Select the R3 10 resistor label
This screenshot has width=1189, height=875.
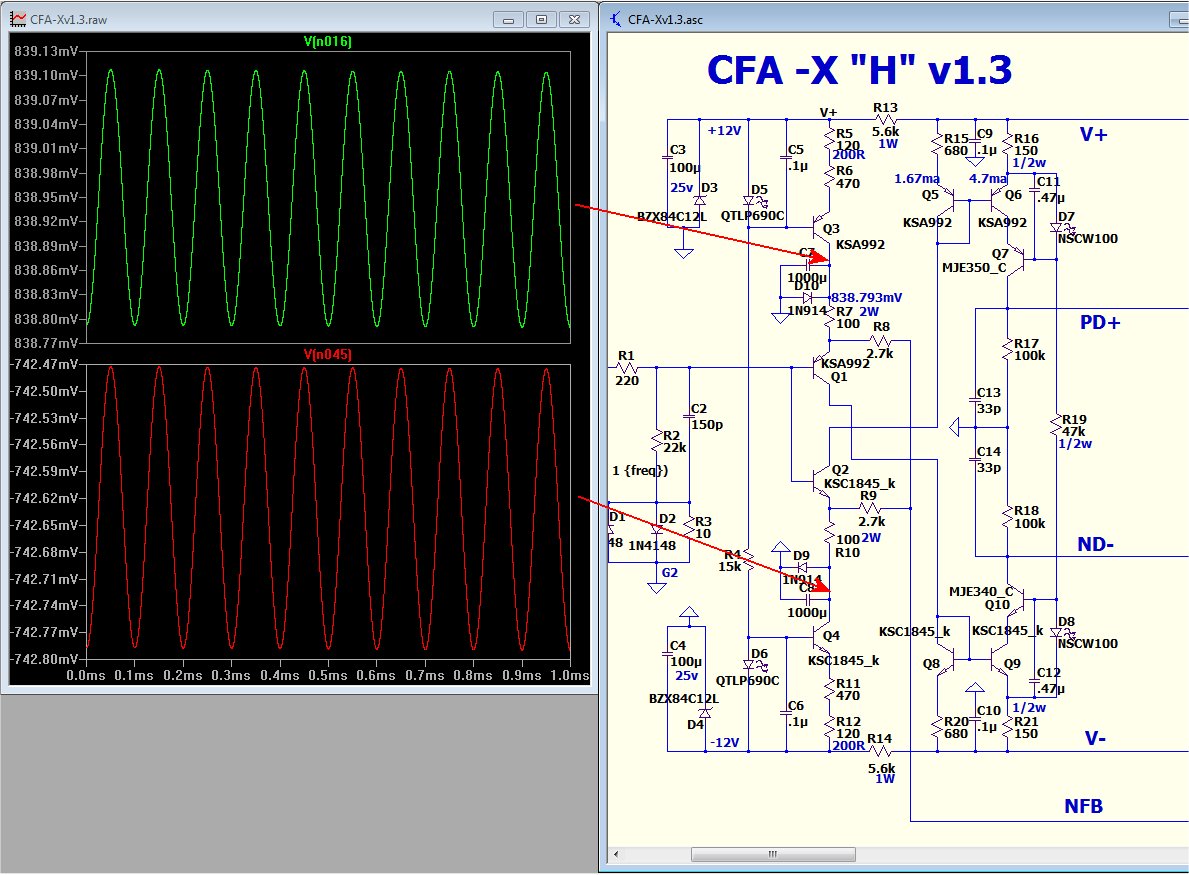pos(703,527)
